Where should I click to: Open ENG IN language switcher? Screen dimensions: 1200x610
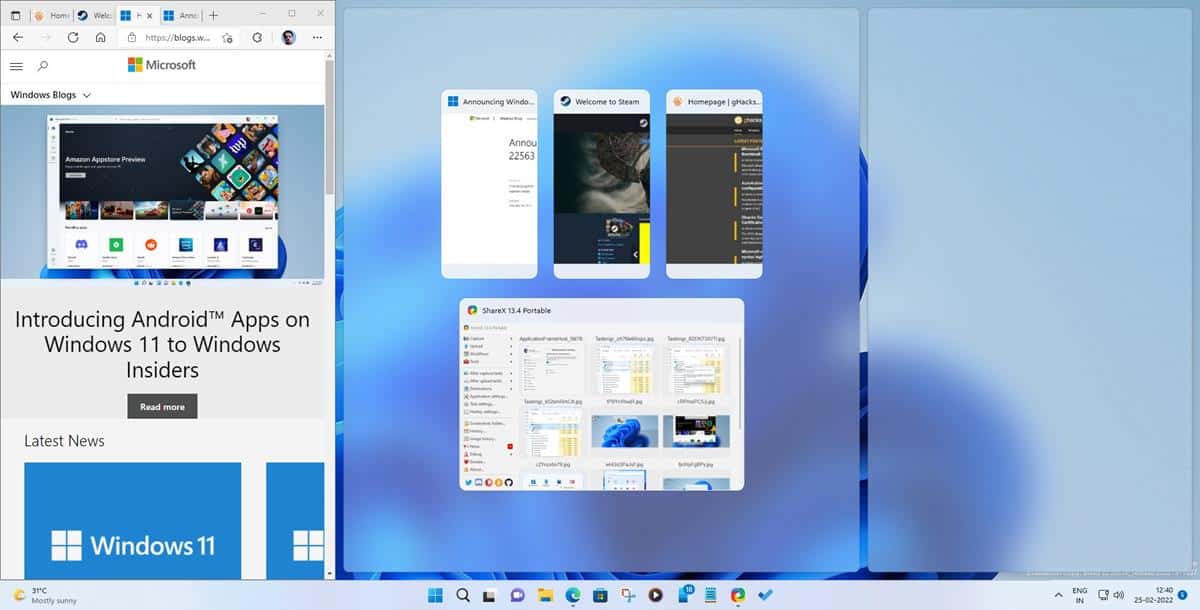tap(1080, 595)
